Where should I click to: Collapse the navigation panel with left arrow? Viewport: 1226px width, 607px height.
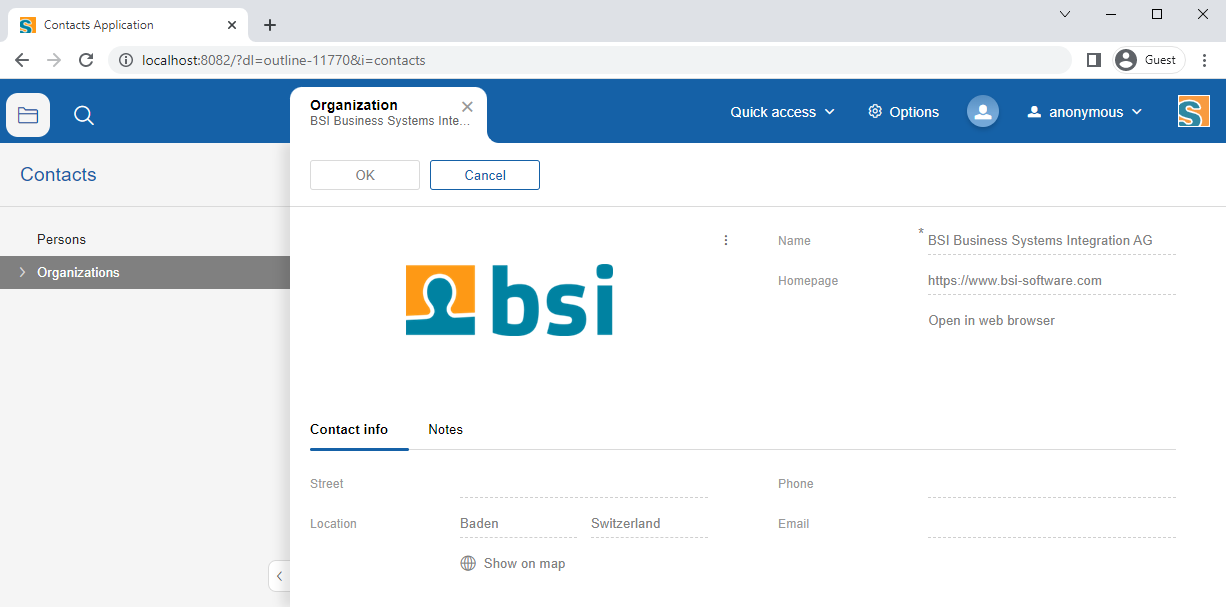[279, 576]
